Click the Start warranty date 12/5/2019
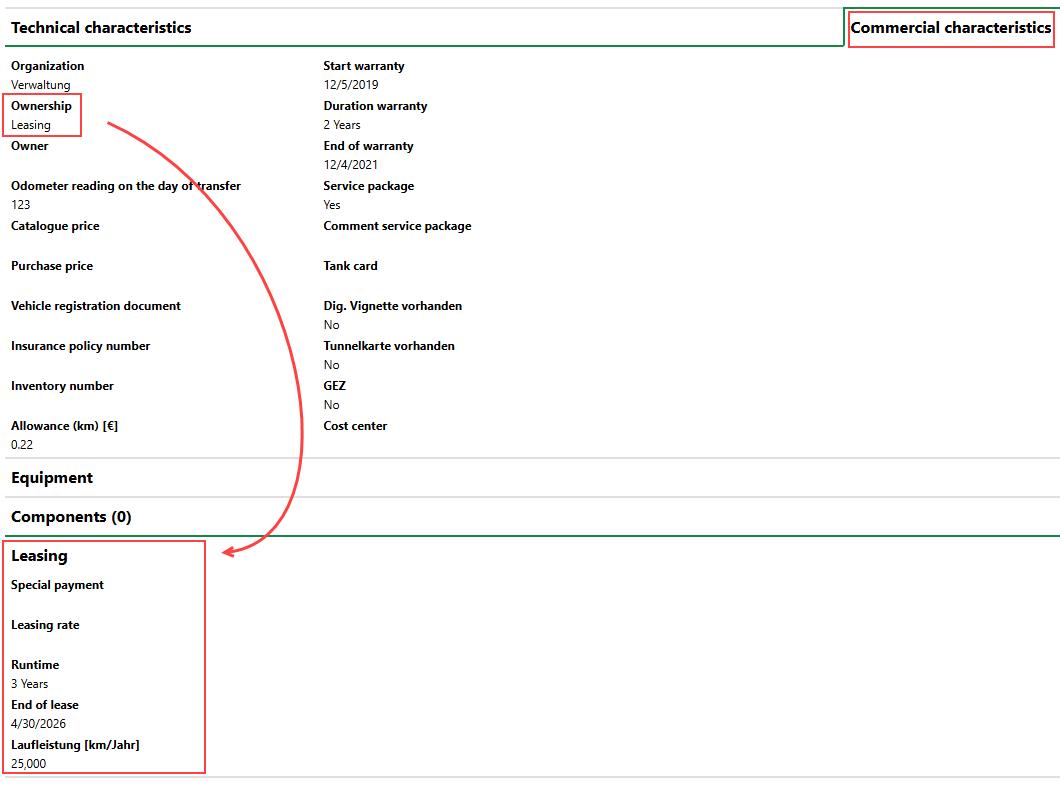The height and width of the screenshot is (788, 1060). click(351, 85)
